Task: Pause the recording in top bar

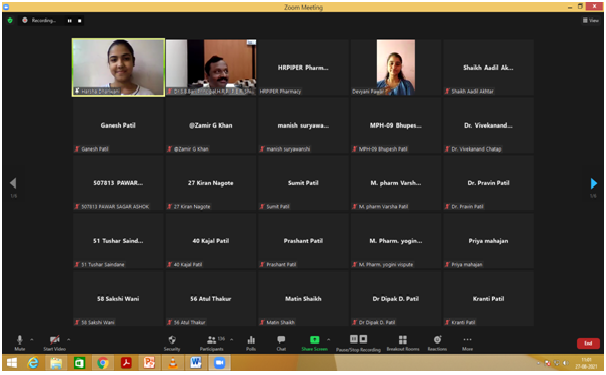Action: 70,21
